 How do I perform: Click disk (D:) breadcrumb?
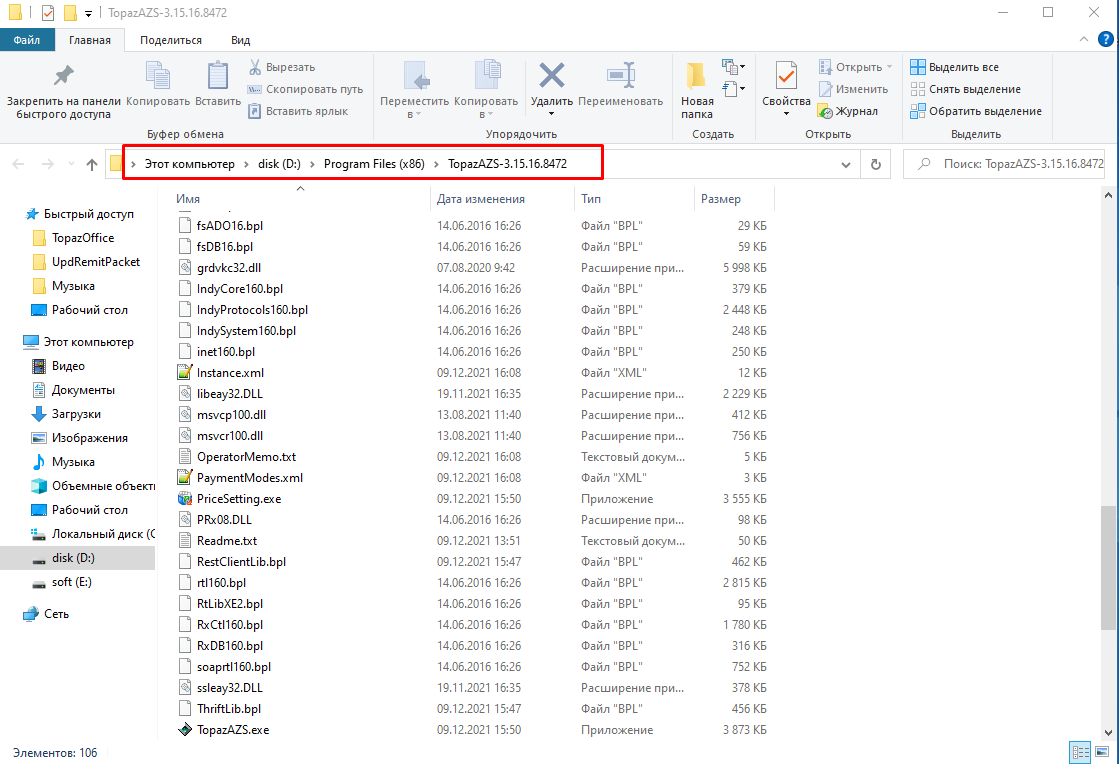point(279,164)
